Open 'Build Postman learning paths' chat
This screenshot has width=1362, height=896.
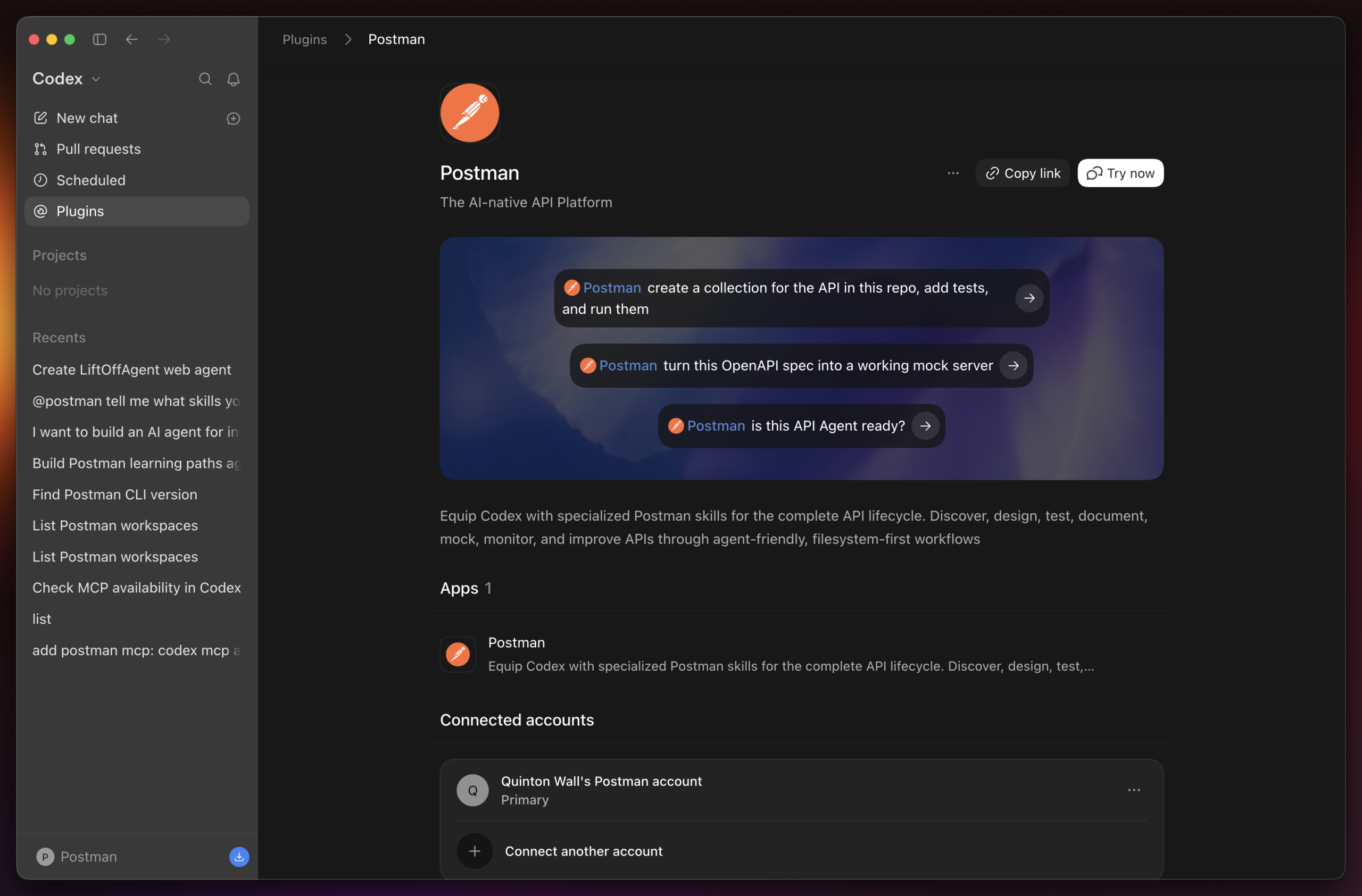click(137, 464)
